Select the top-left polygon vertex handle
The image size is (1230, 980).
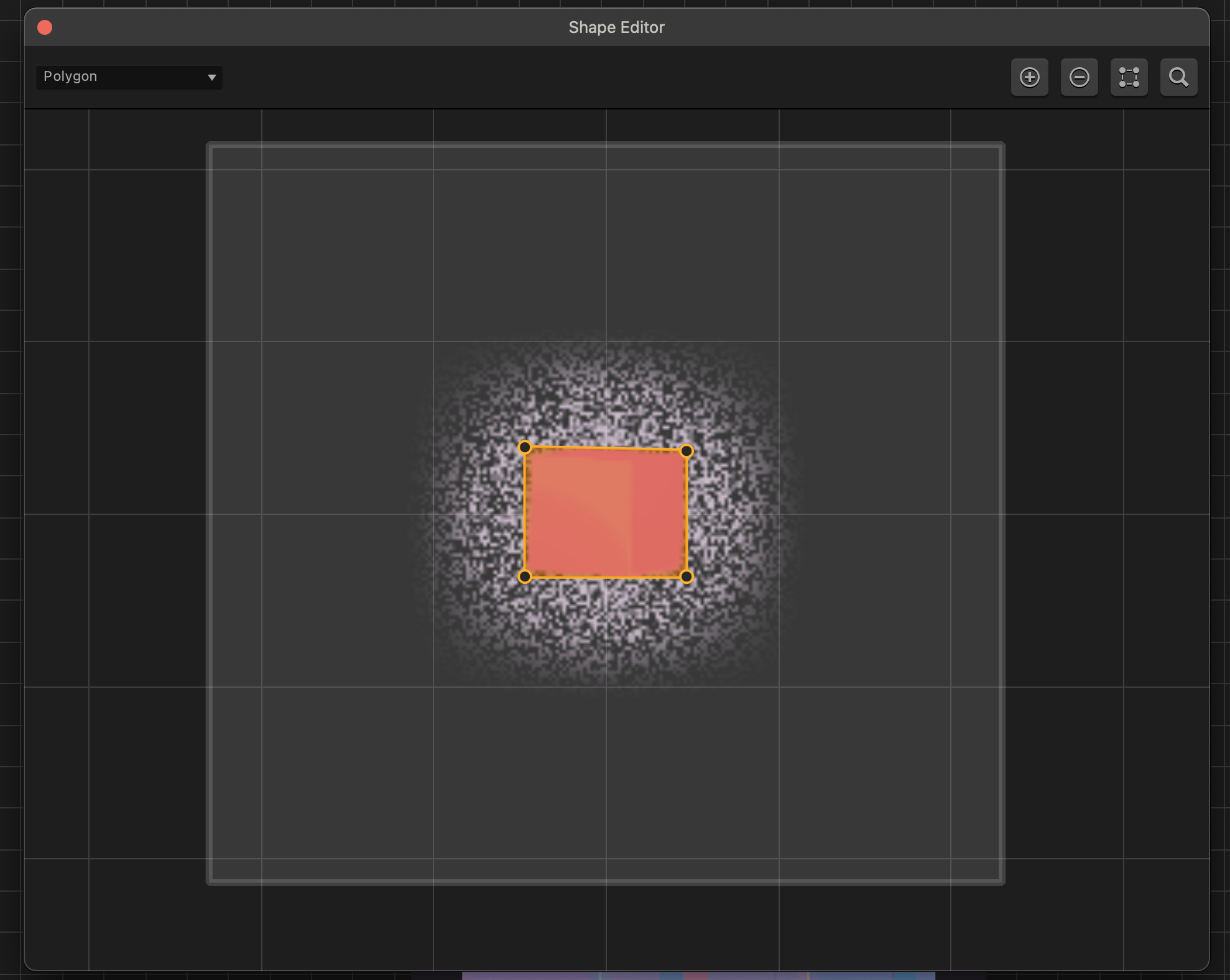[525, 447]
